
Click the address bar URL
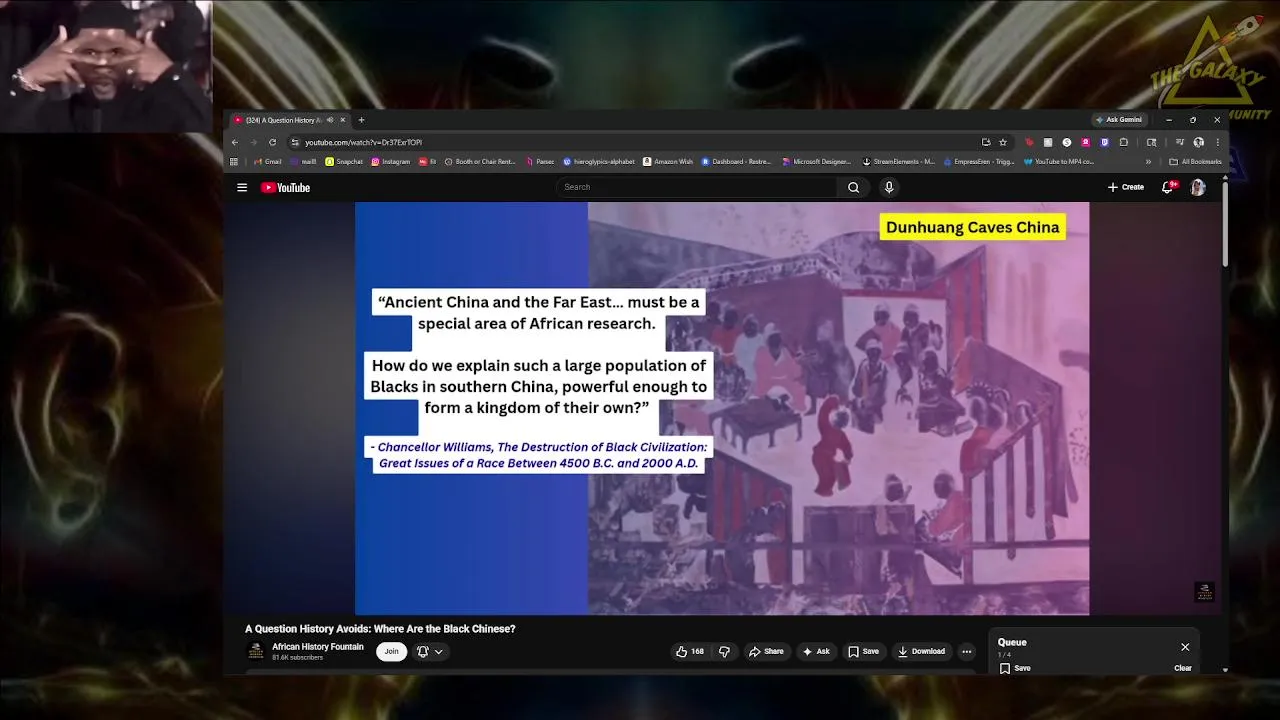(363, 142)
